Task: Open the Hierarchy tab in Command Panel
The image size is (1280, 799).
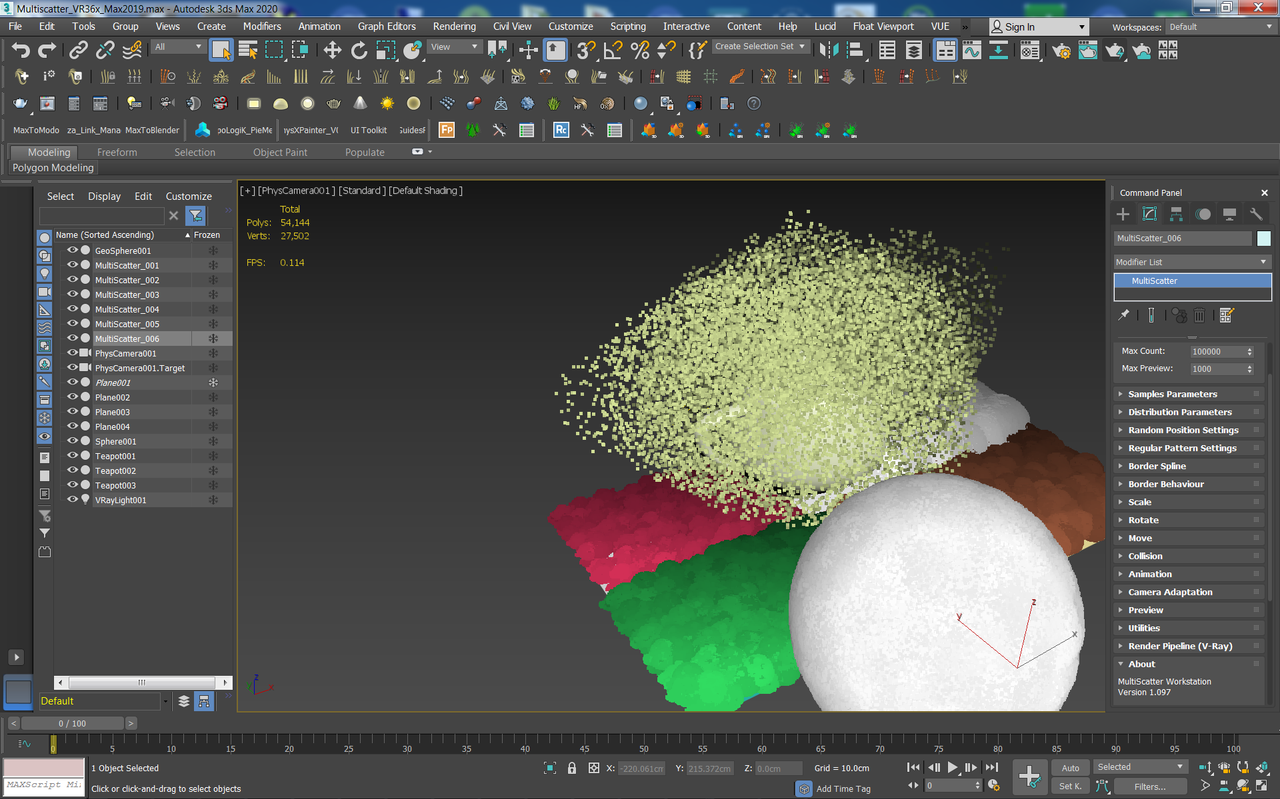Action: point(1176,214)
